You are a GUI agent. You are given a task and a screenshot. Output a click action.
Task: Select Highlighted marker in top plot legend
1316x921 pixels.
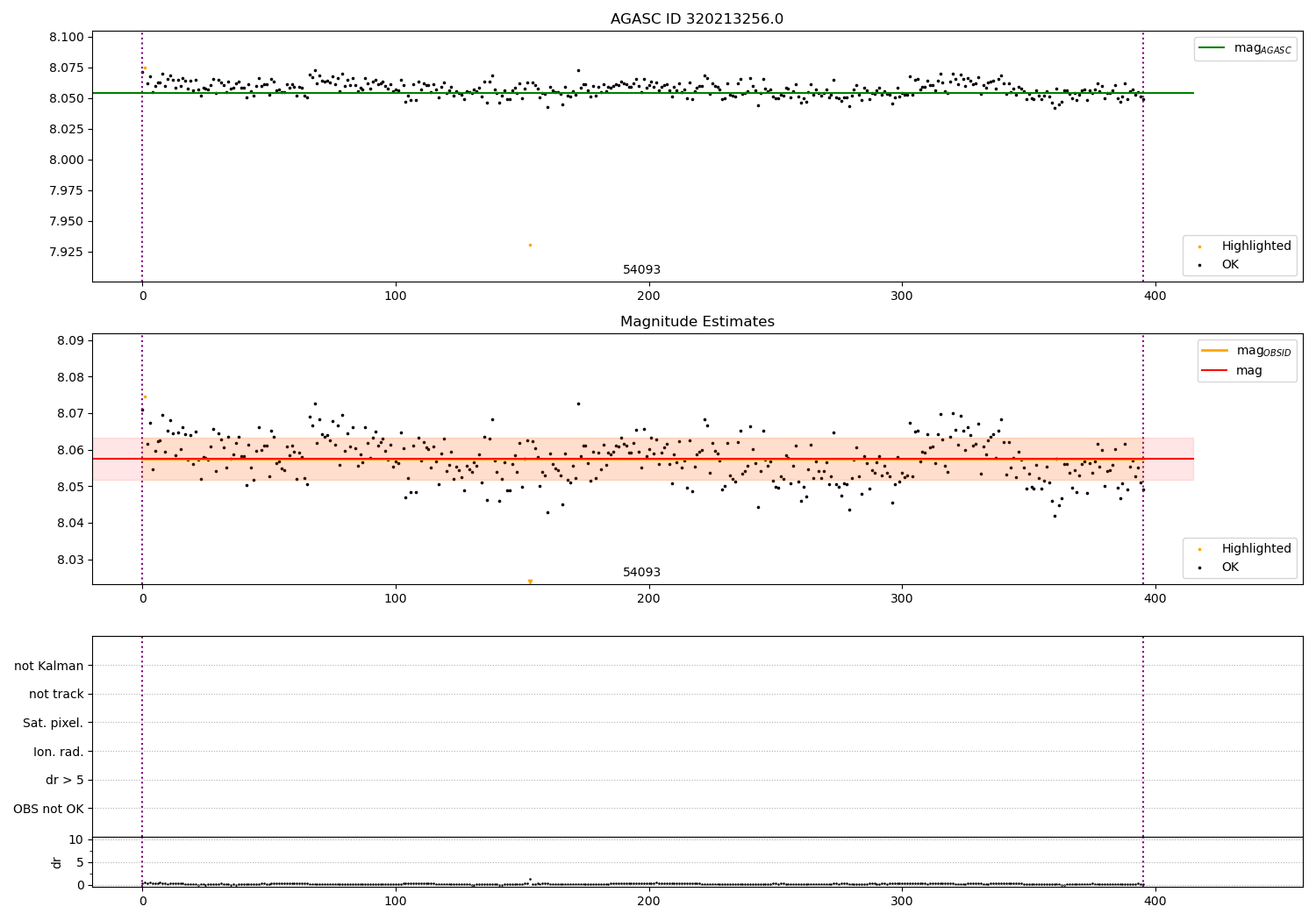[1199, 246]
